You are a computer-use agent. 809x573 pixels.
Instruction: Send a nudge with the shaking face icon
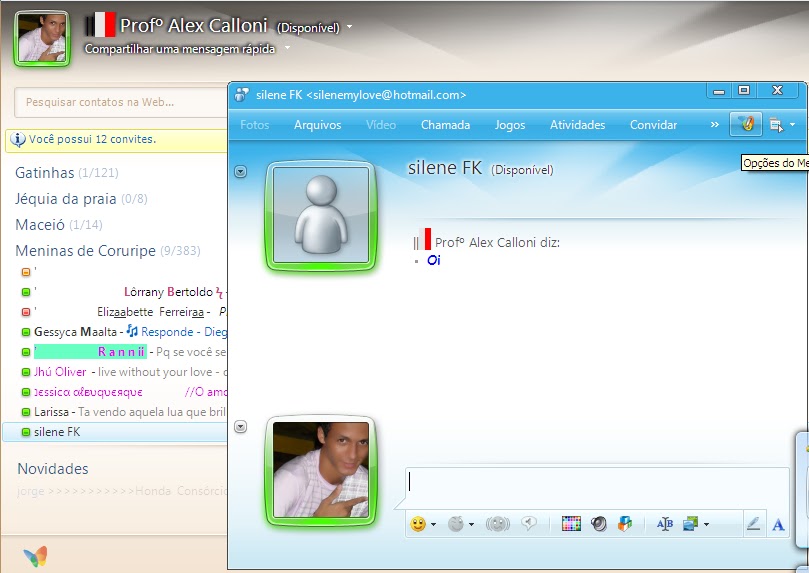click(497, 524)
